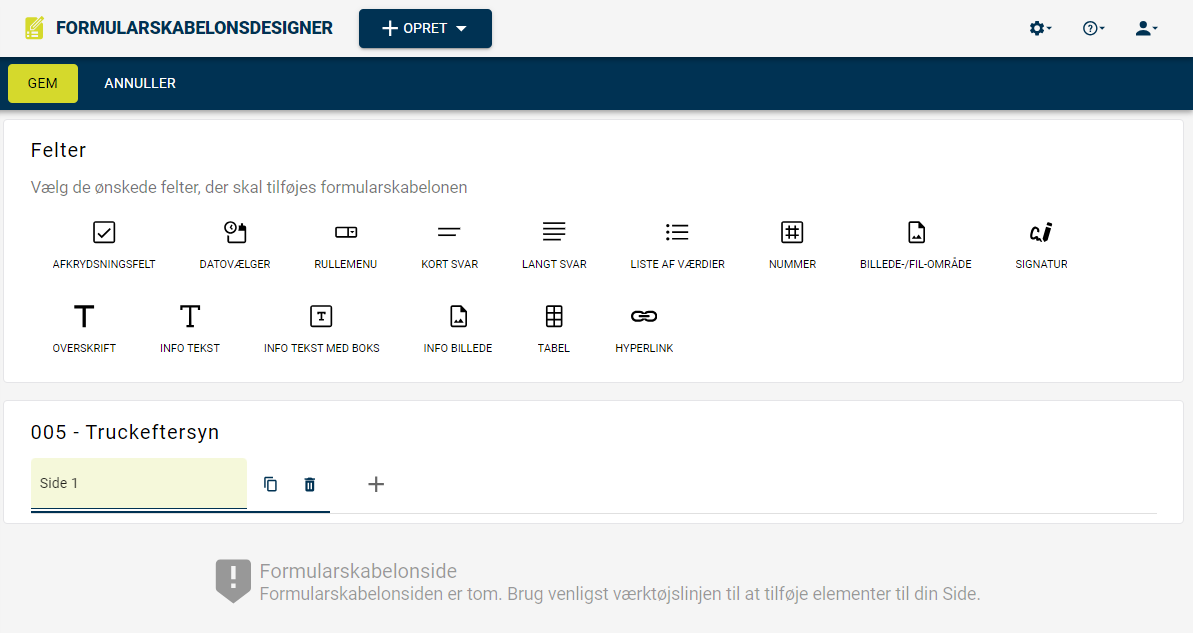Click the Formularskabelonsdesigner title

(194, 28)
